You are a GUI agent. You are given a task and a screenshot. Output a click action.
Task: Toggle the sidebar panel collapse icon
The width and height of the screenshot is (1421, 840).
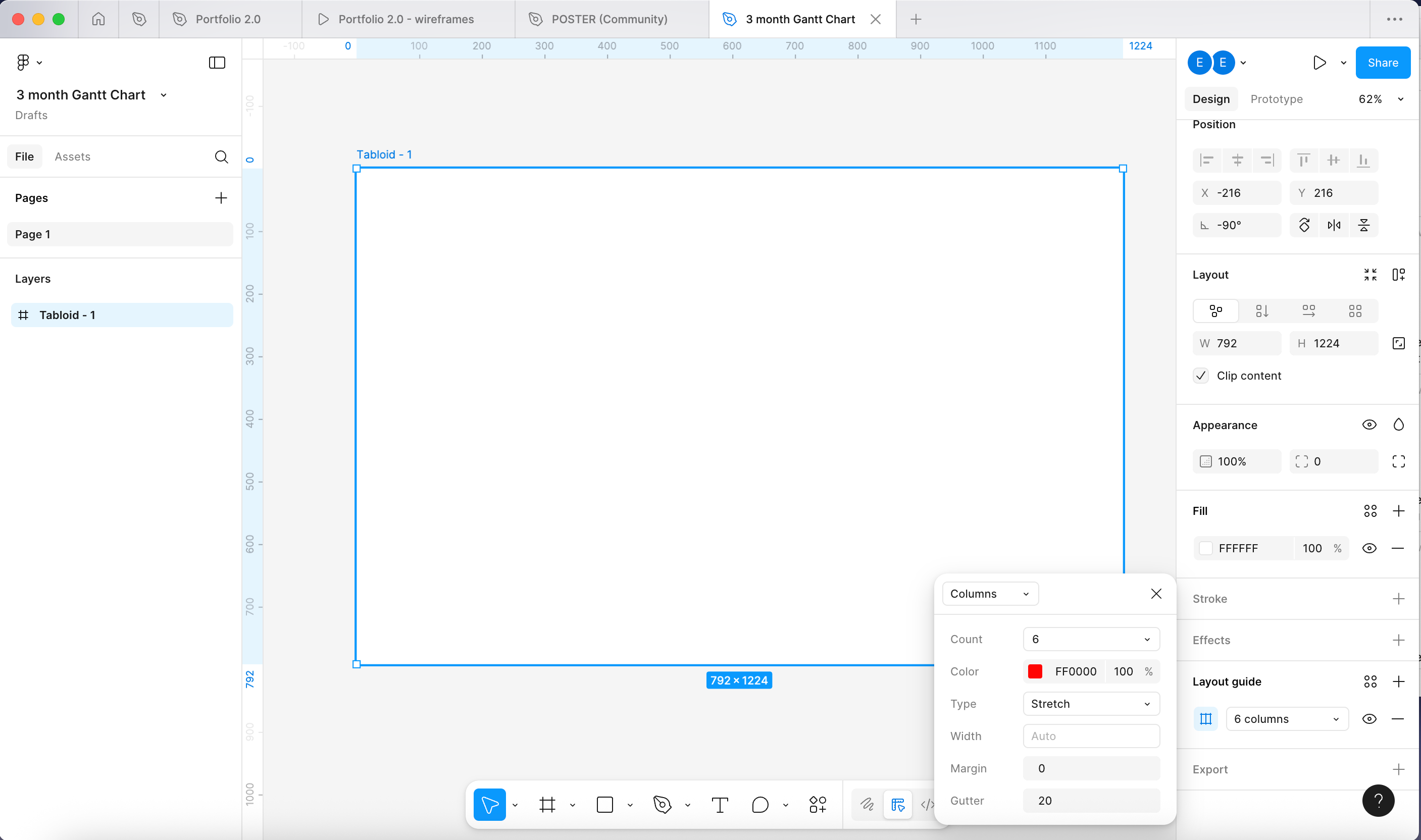pyautogui.click(x=217, y=62)
